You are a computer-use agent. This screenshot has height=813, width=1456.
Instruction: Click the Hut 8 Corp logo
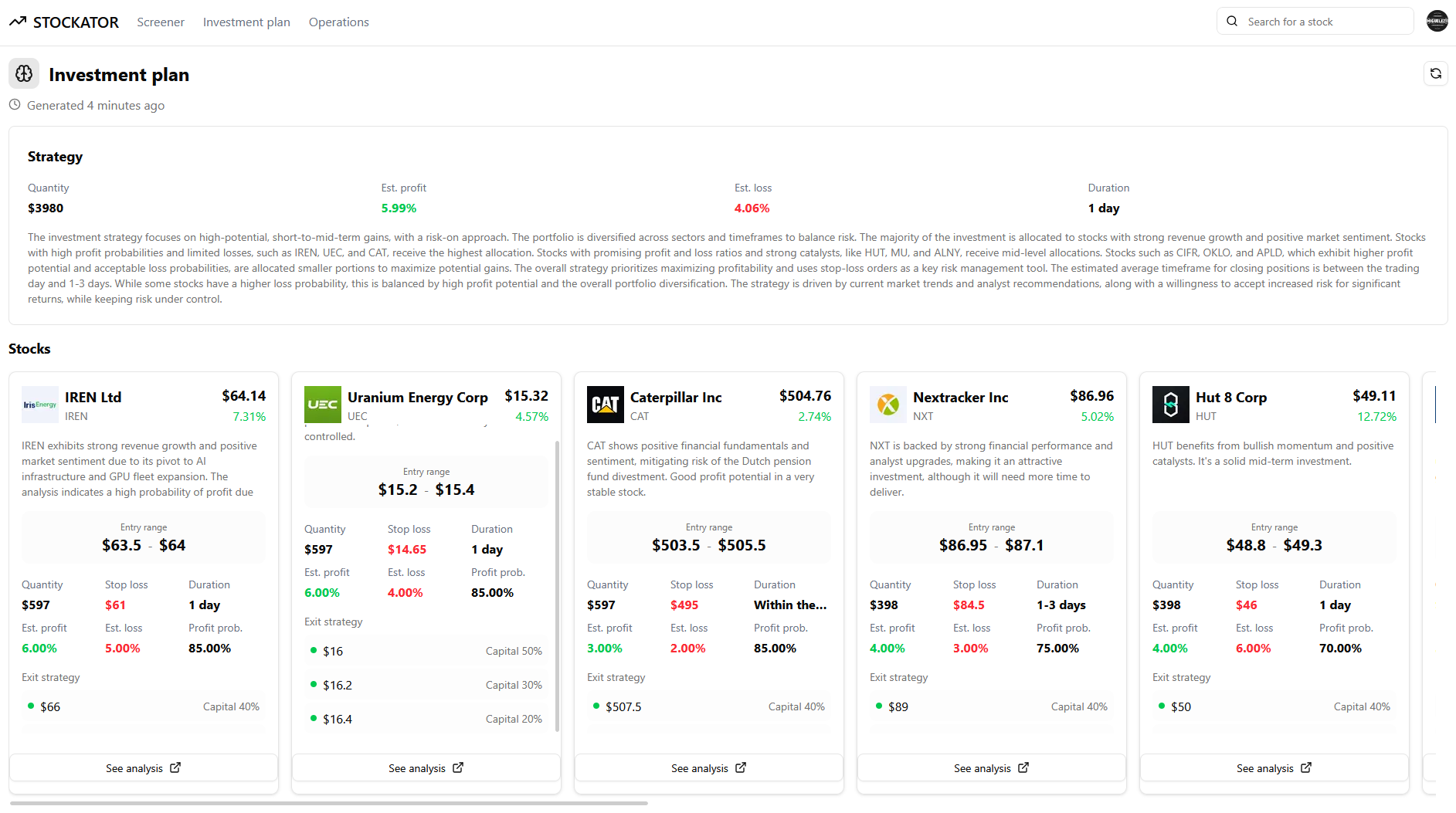[1170, 404]
